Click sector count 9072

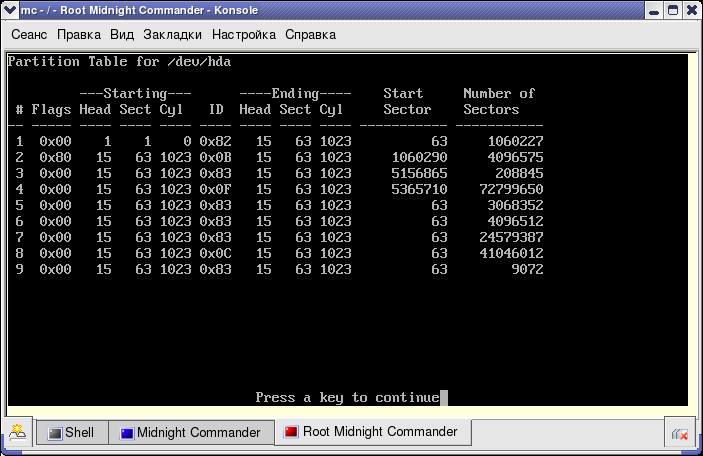527,269
